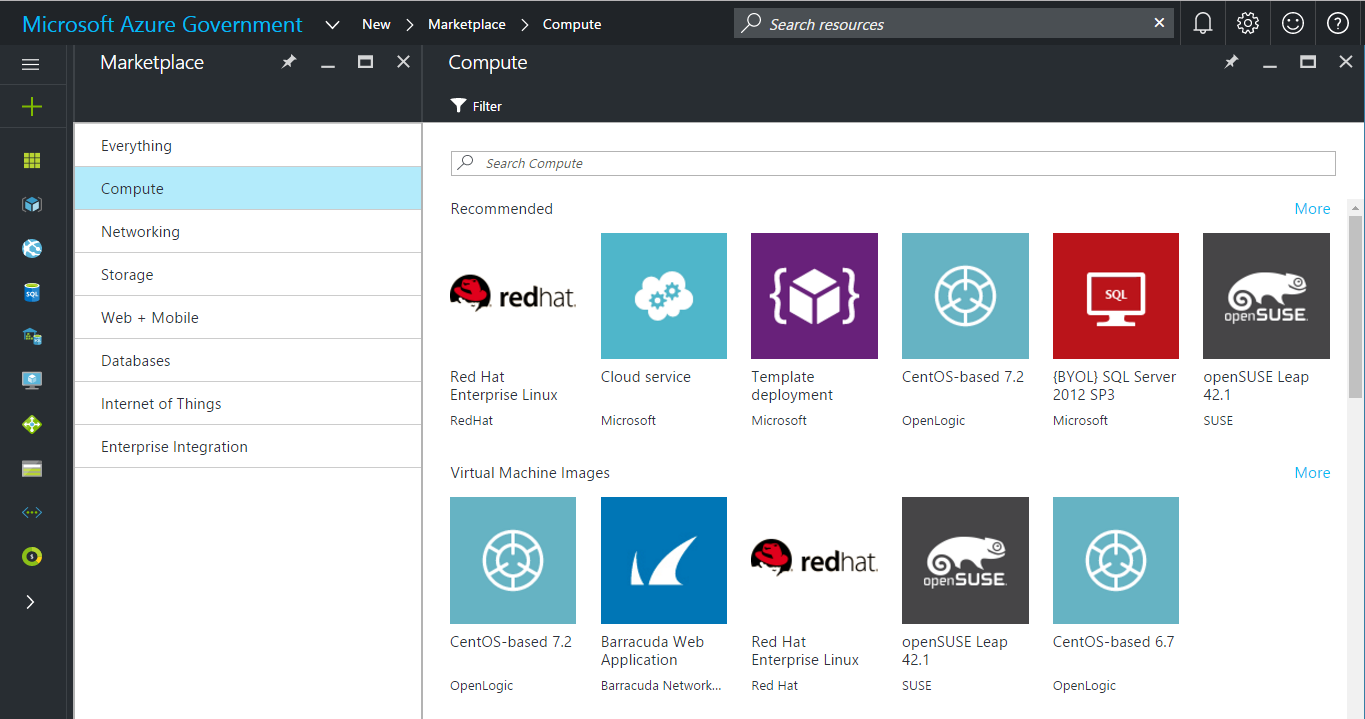Click More next to Virtual Machine Images
This screenshot has height=719, width=1365.
(x=1311, y=472)
